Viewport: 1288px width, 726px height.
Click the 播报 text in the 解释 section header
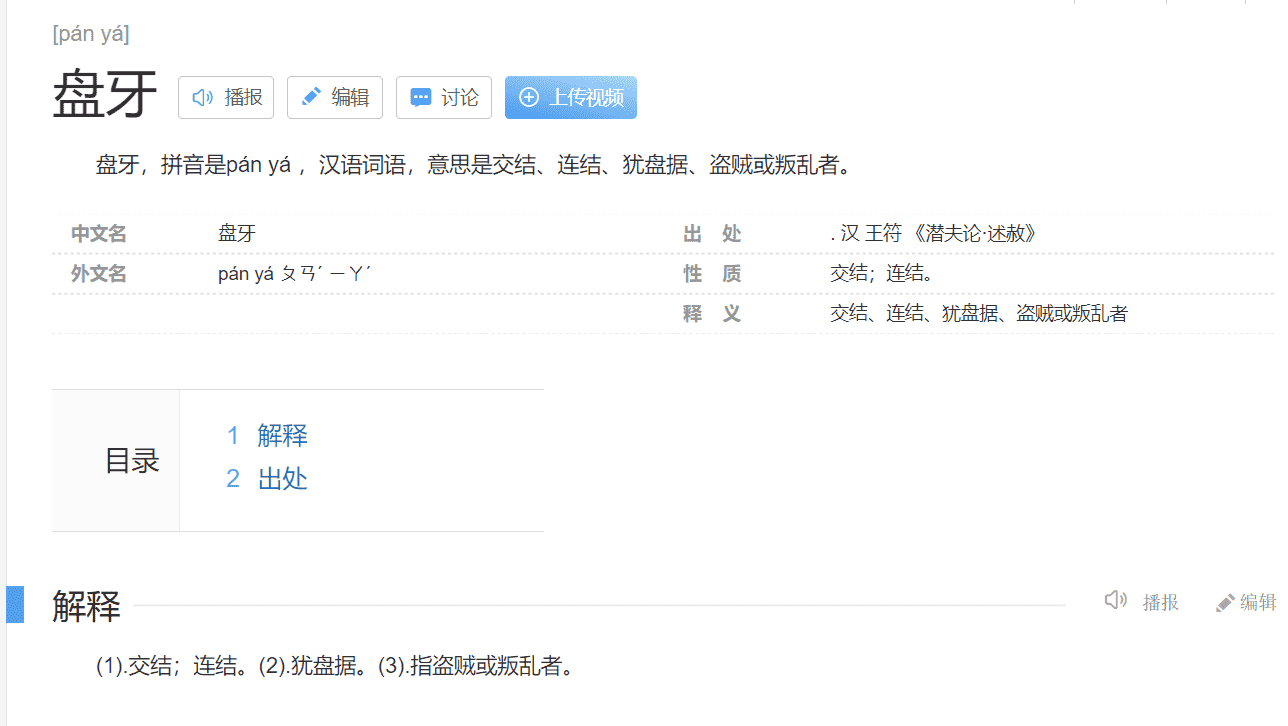tap(1161, 602)
